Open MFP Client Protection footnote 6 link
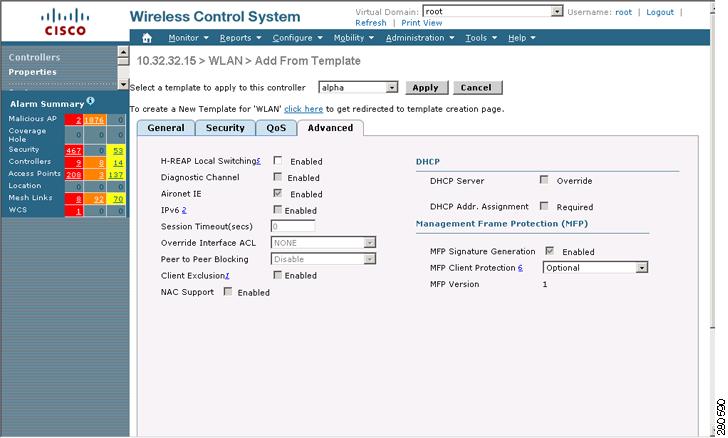The image size is (728, 438). point(520,268)
